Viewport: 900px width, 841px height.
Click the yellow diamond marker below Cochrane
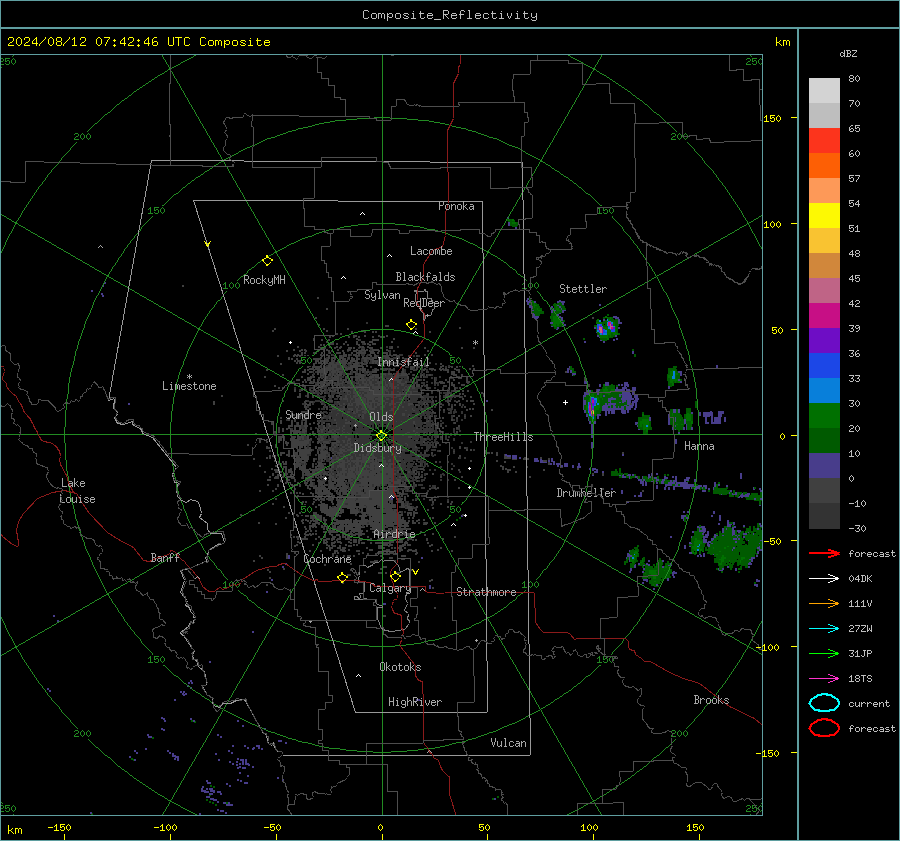tap(343, 577)
